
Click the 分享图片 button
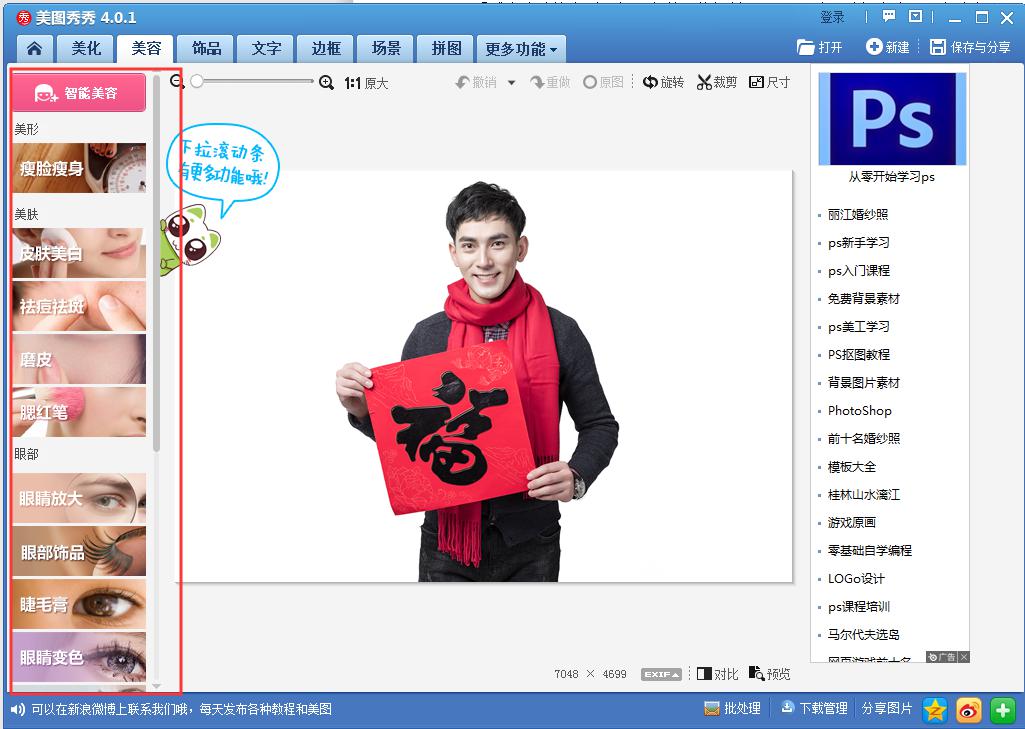pos(886,708)
